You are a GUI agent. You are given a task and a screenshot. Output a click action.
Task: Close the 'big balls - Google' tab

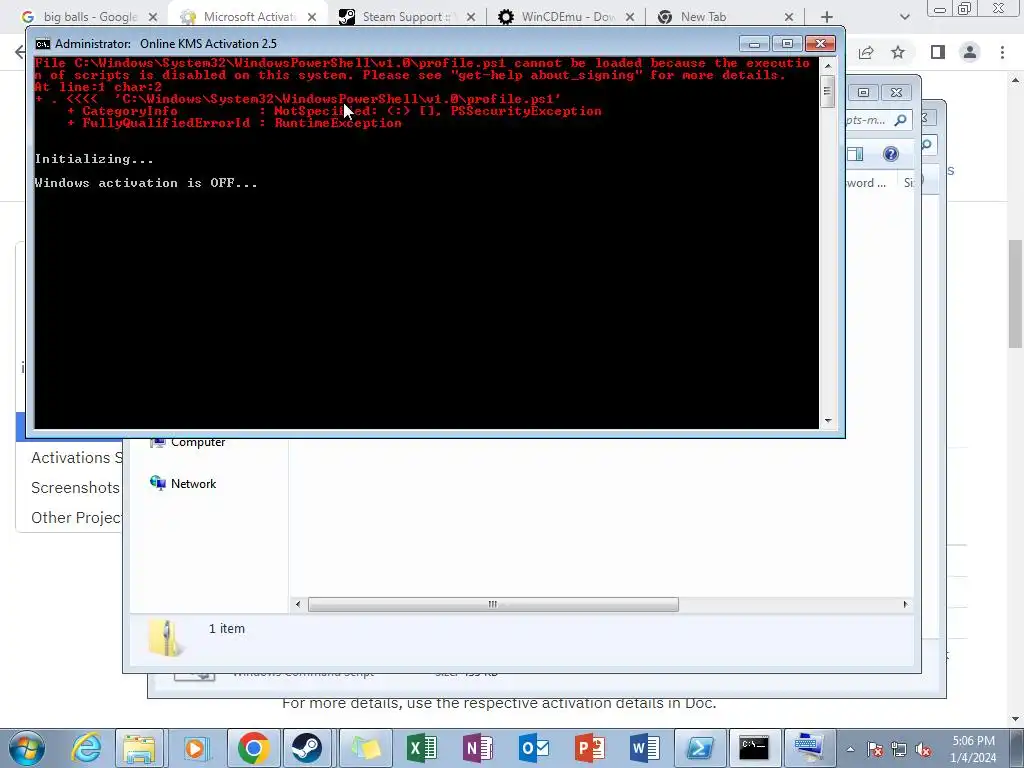pyautogui.click(x=153, y=17)
